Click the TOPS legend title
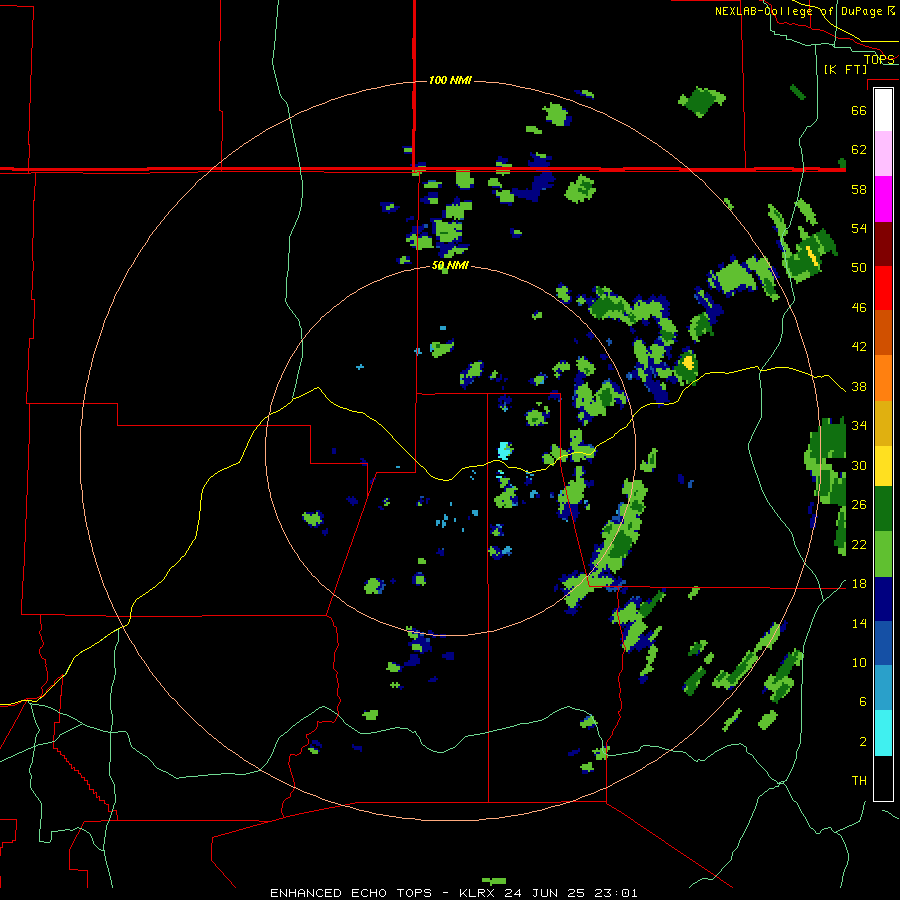The image size is (900, 900). pyautogui.click(x=879, y=60)
